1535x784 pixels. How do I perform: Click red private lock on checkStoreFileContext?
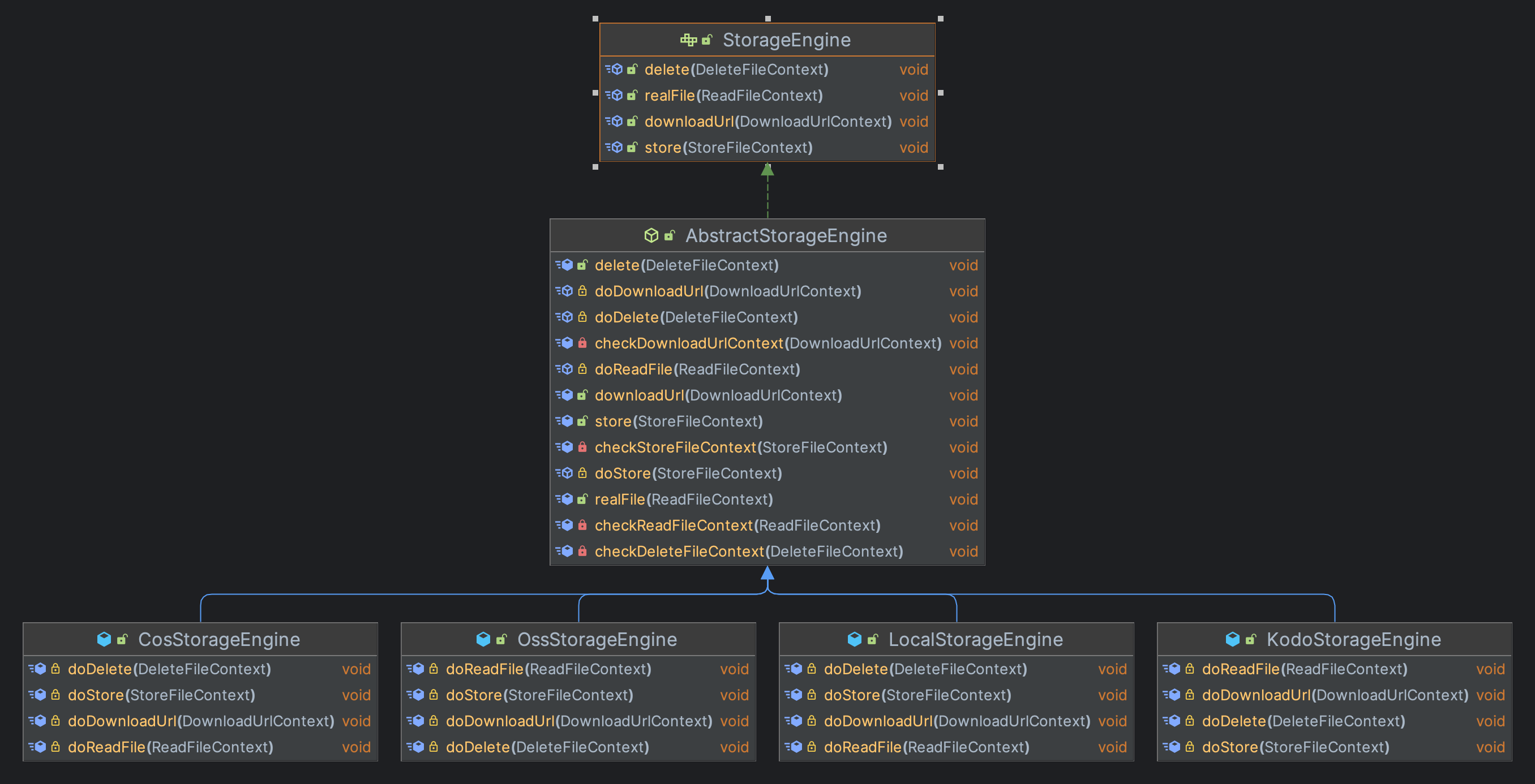tap(582, 447)
